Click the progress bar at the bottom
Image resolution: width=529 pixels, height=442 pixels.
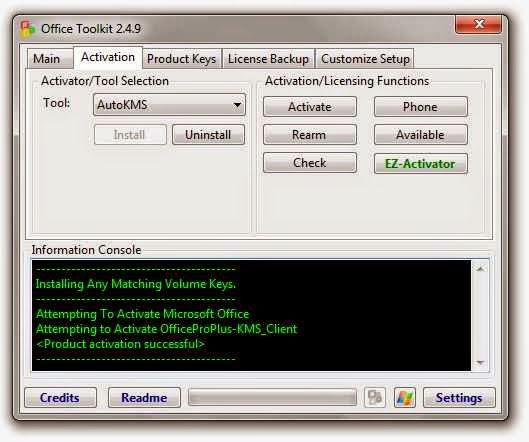[x=272, y=397]
